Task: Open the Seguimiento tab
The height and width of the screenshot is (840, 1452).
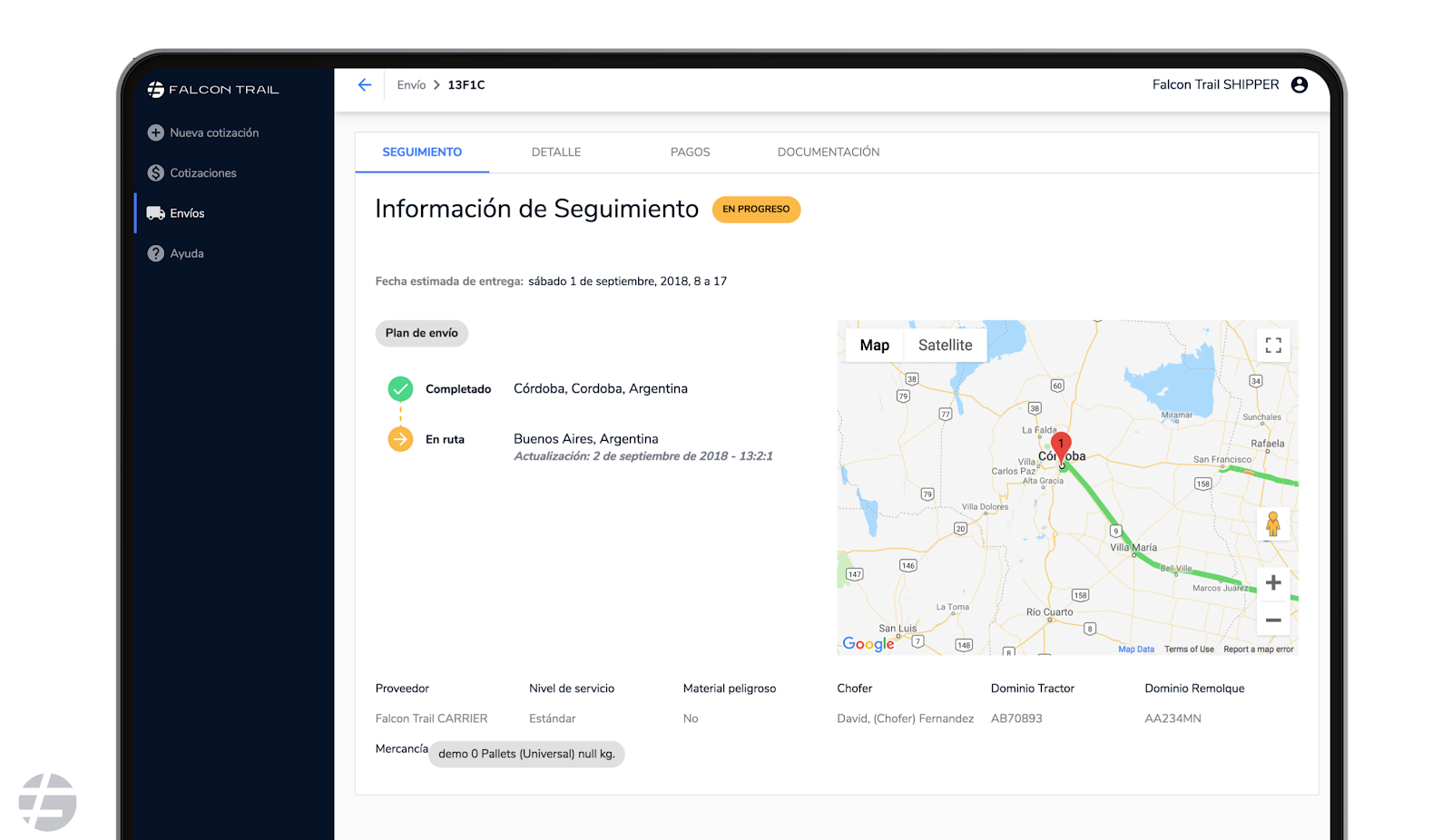Action: [422, 152]
